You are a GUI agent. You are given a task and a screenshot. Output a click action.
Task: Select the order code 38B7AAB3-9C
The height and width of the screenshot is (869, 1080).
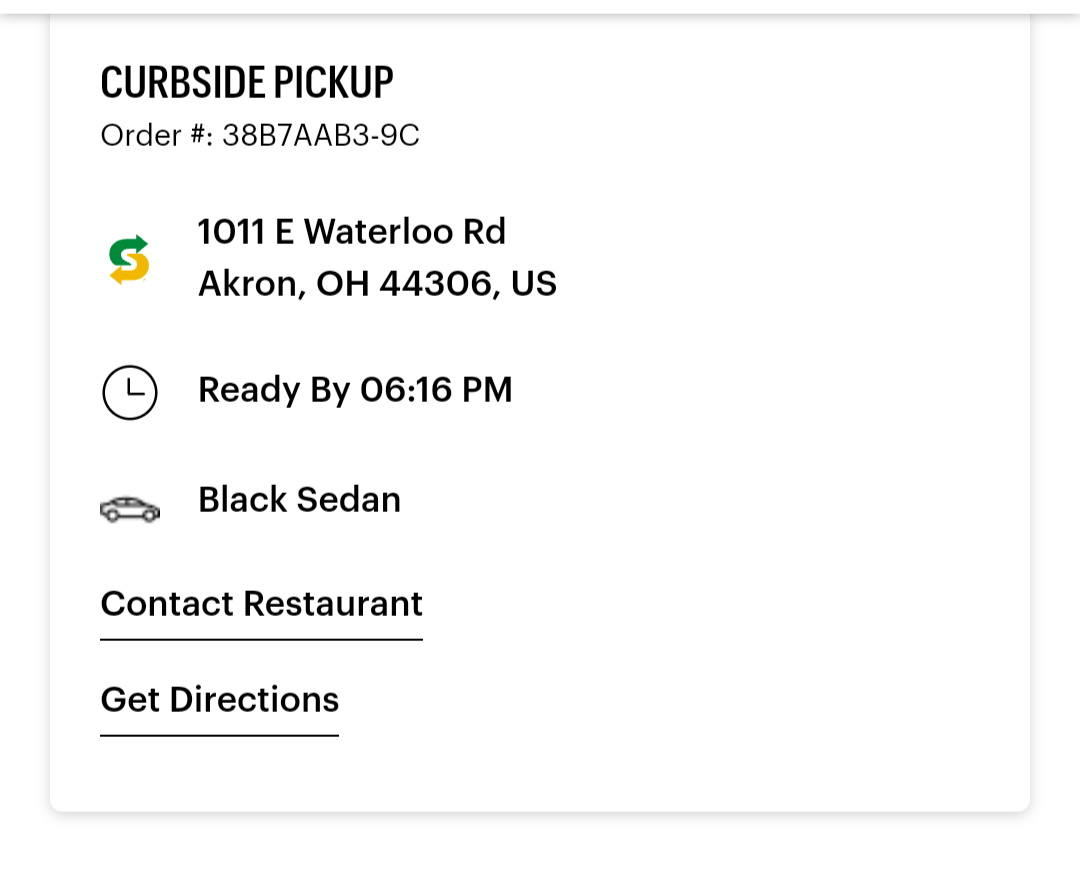[321, 136]
